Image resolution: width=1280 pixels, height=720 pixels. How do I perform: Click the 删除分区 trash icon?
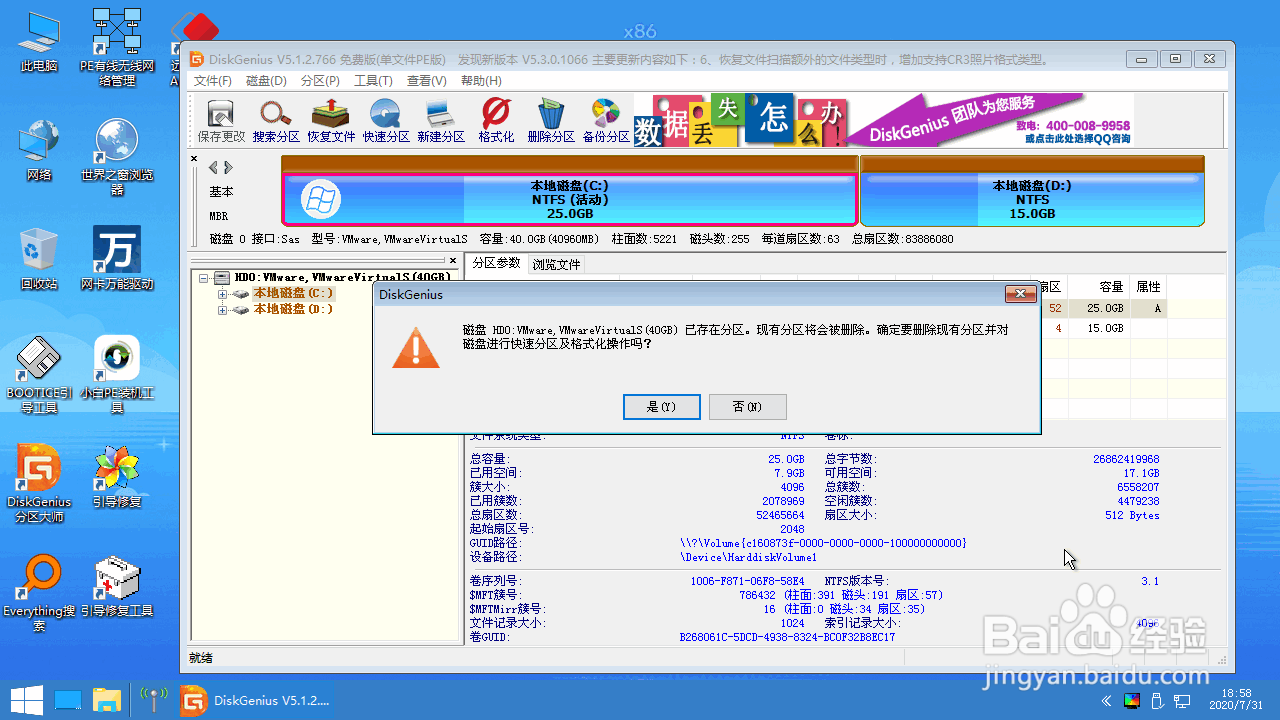[x=551, y=121]
